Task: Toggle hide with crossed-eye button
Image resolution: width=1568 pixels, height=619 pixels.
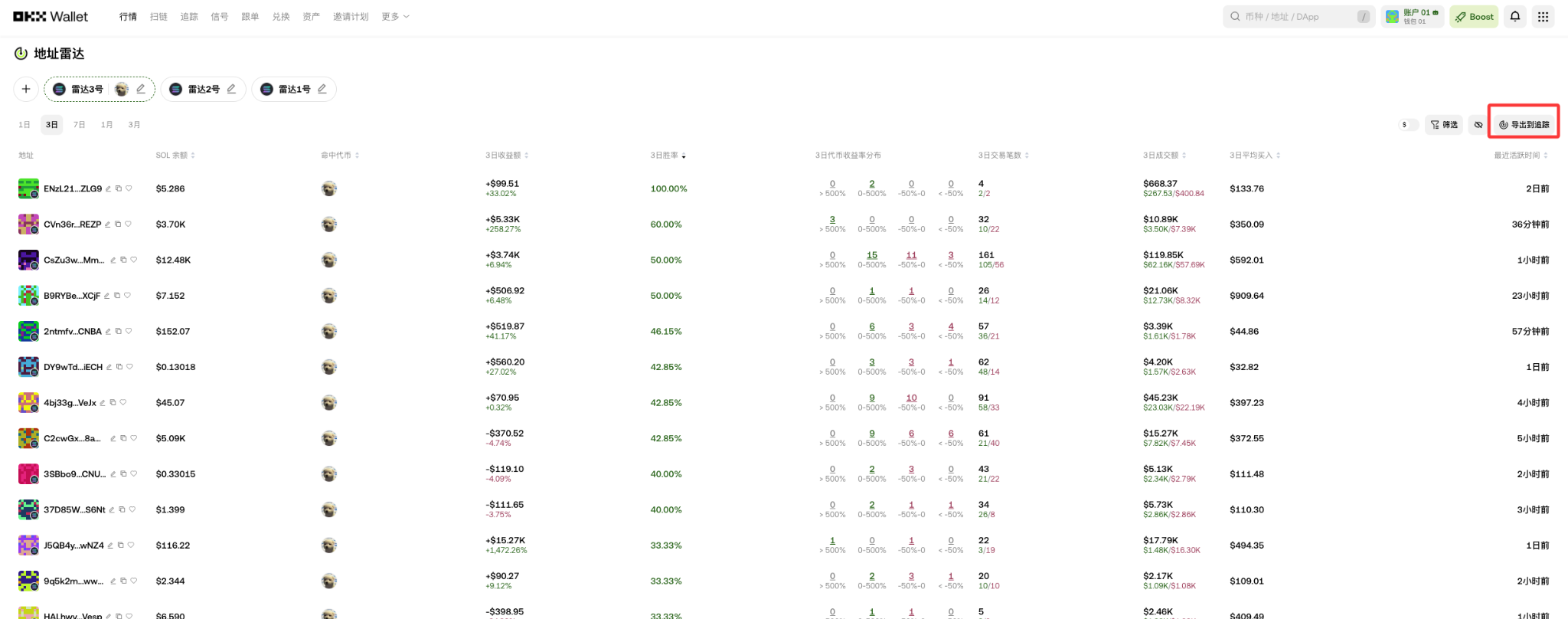Action: coord(1478,124)
